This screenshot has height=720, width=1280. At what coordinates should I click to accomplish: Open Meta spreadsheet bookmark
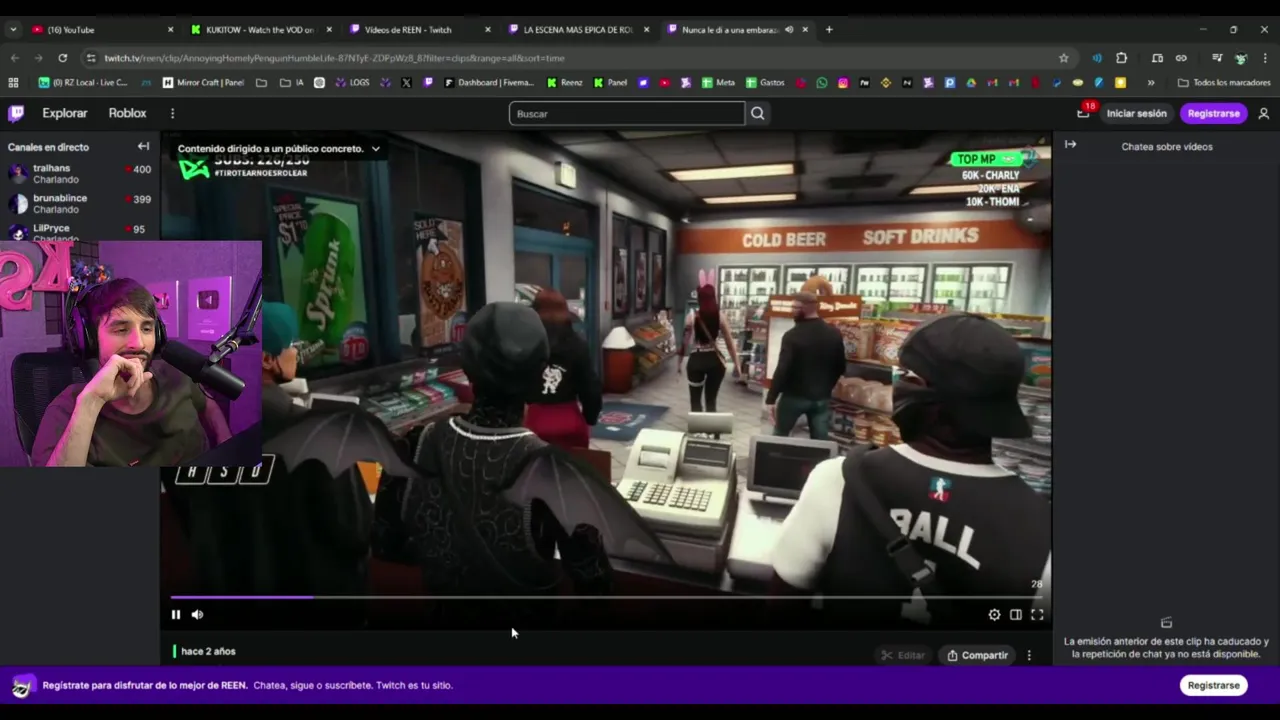(x=718, y=82)
